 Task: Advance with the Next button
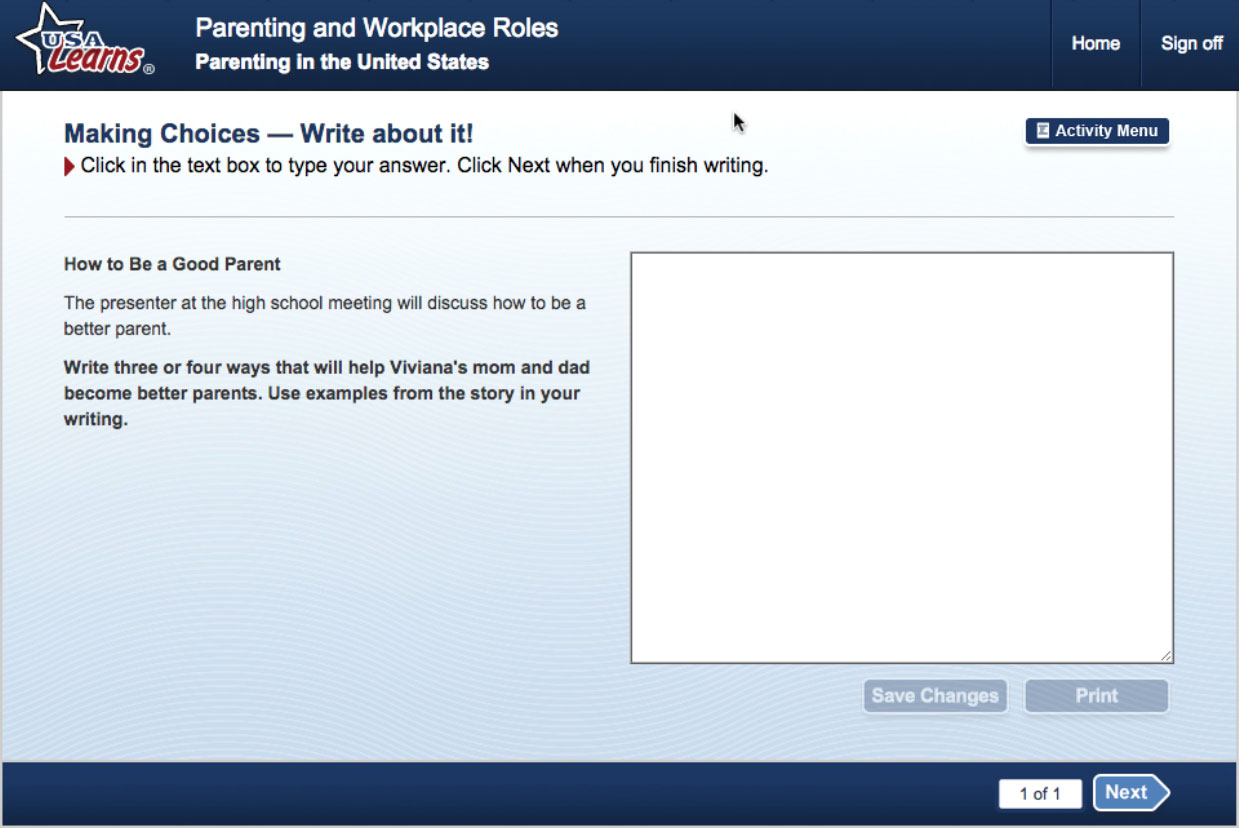(x=1127, y=793)
